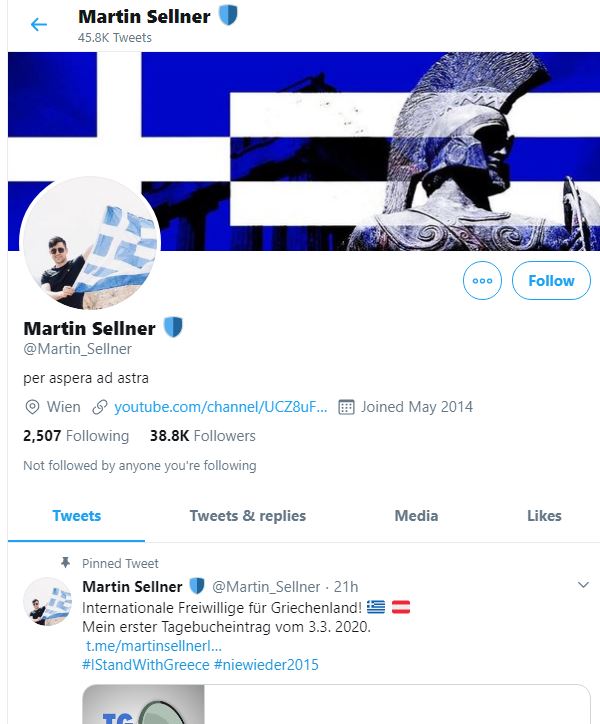Image resolution: width=600 pixels, height=724 pixels.
Task: Click the small avatar on pinned tweet
Action: pos(47,602)
